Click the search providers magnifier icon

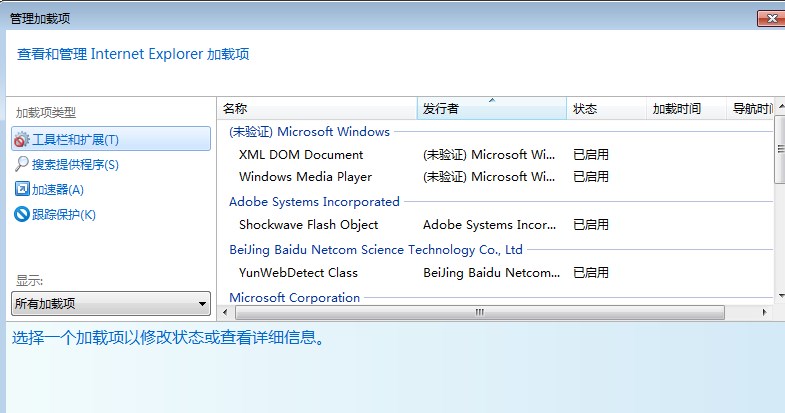click(22, 164)
